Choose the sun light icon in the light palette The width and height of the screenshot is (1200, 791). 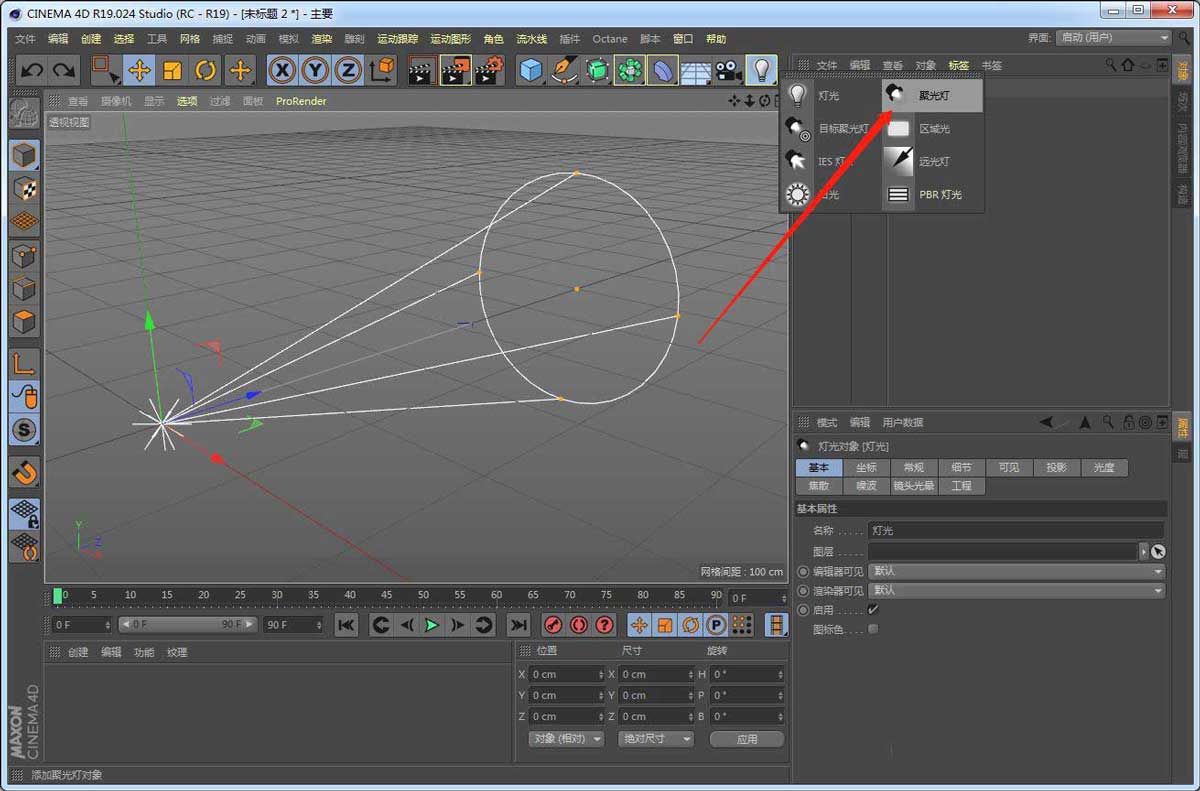tap(797, 194)
